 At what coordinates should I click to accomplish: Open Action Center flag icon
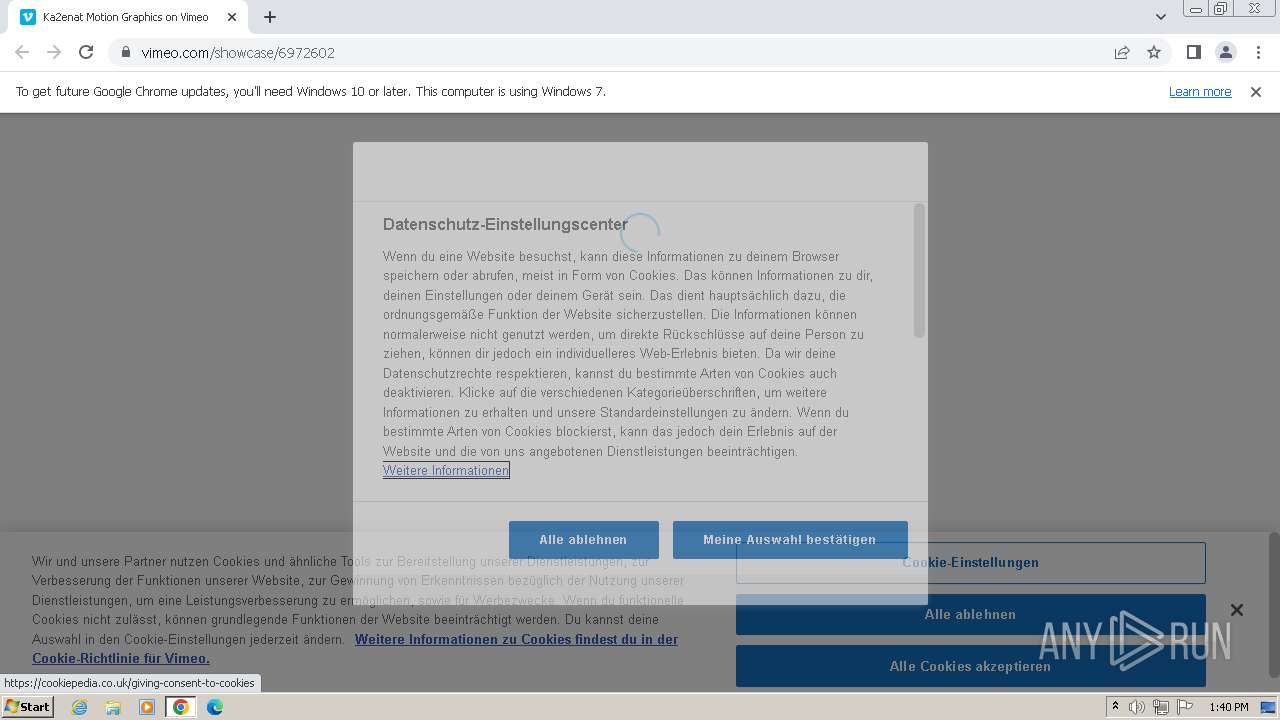[1185, 706]
